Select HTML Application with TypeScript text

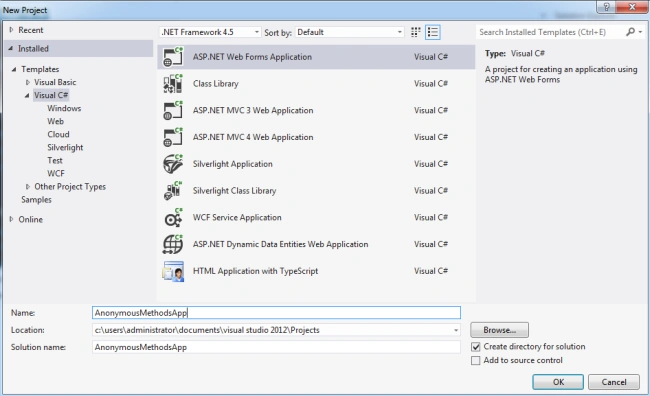point(255,271)
